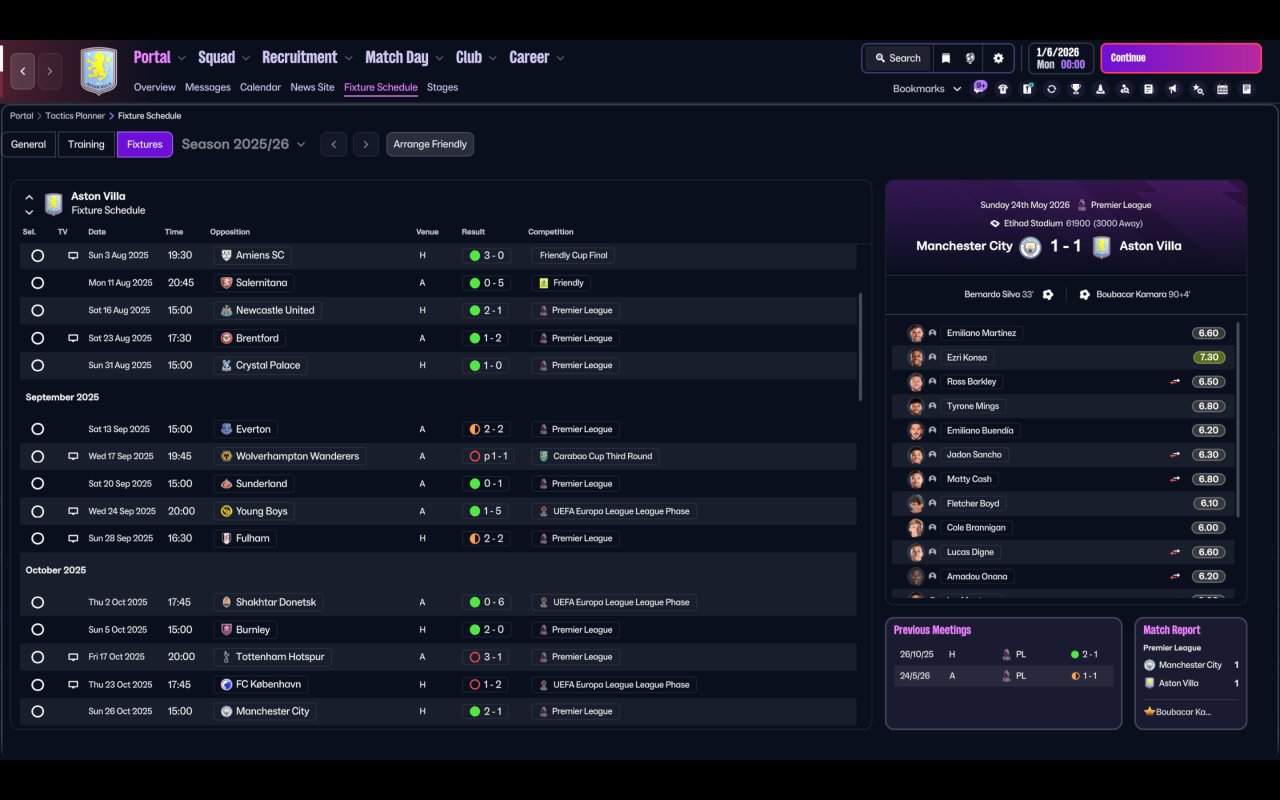The width and height of the screenshot is (1280, 800).
Task: Click Lucas Digne's substitution arrow icon
Action: 1175,552
